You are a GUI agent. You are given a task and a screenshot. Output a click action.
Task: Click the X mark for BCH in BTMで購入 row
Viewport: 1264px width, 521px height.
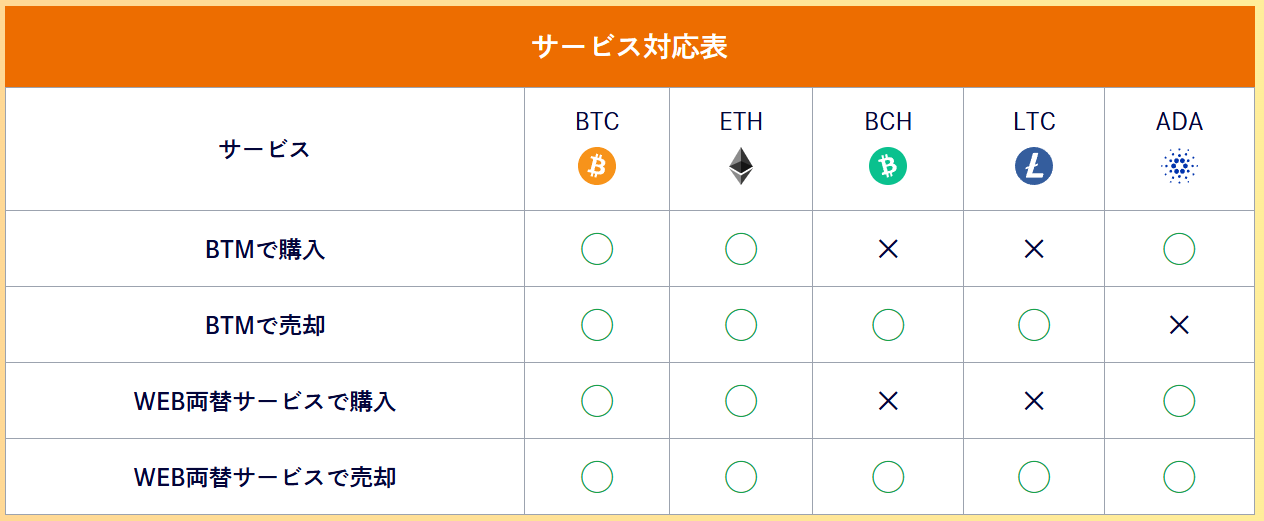[x=888, y=249]
